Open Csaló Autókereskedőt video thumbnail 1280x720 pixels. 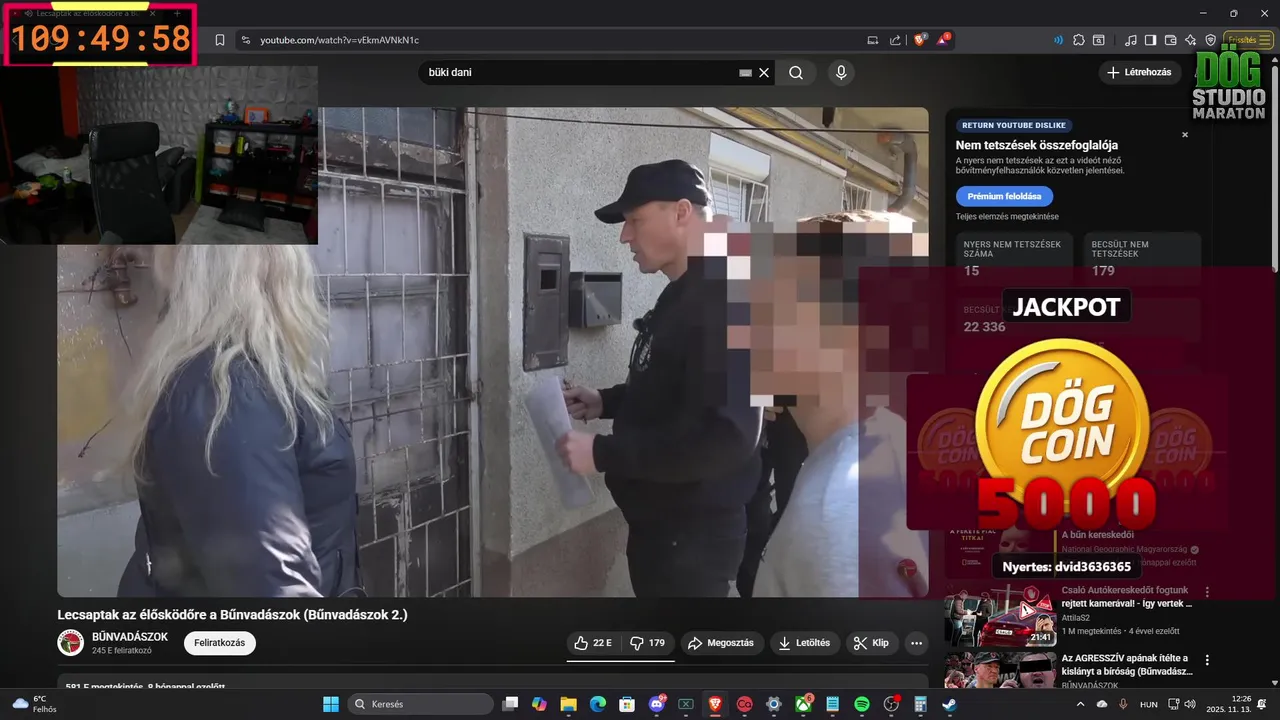[1000, 616]
